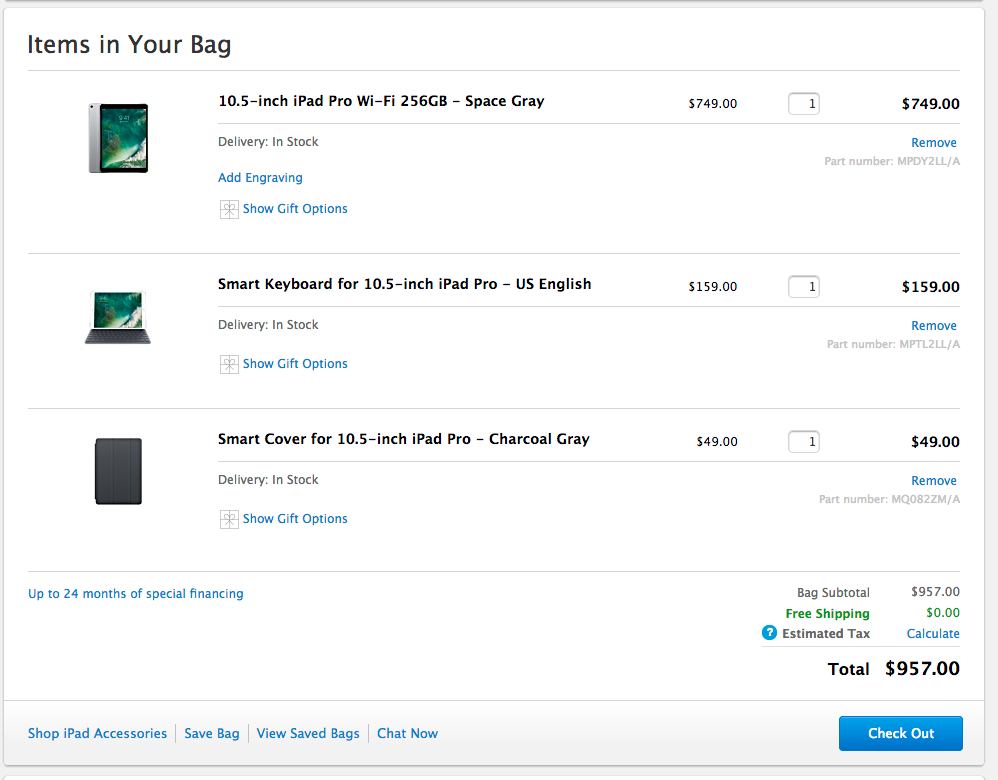
Task: Click the Free Shipping label
Action: (827, 613)
